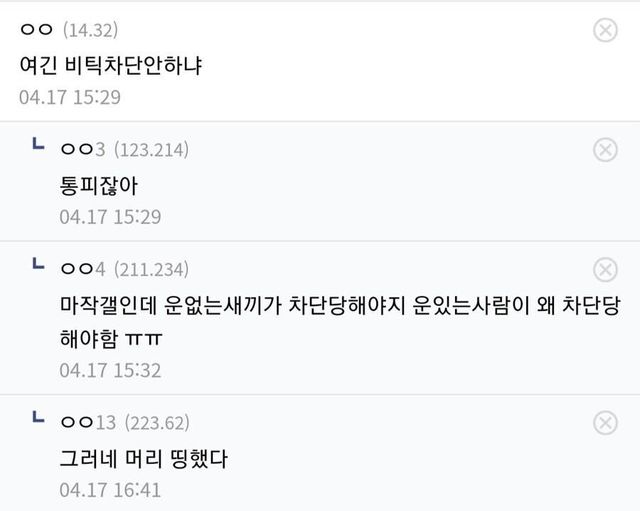This screenshot has height=511, width=640.
Task: Click the top commenter nickname ㅇㅇ
Action: (37, 31)
